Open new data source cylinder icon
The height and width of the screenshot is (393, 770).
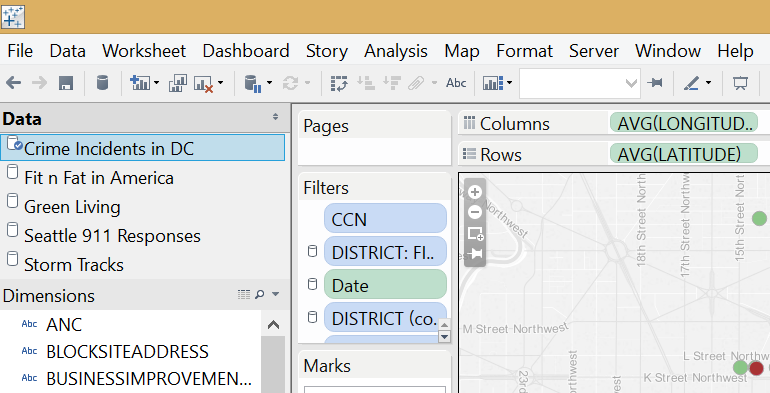(102, 83)
